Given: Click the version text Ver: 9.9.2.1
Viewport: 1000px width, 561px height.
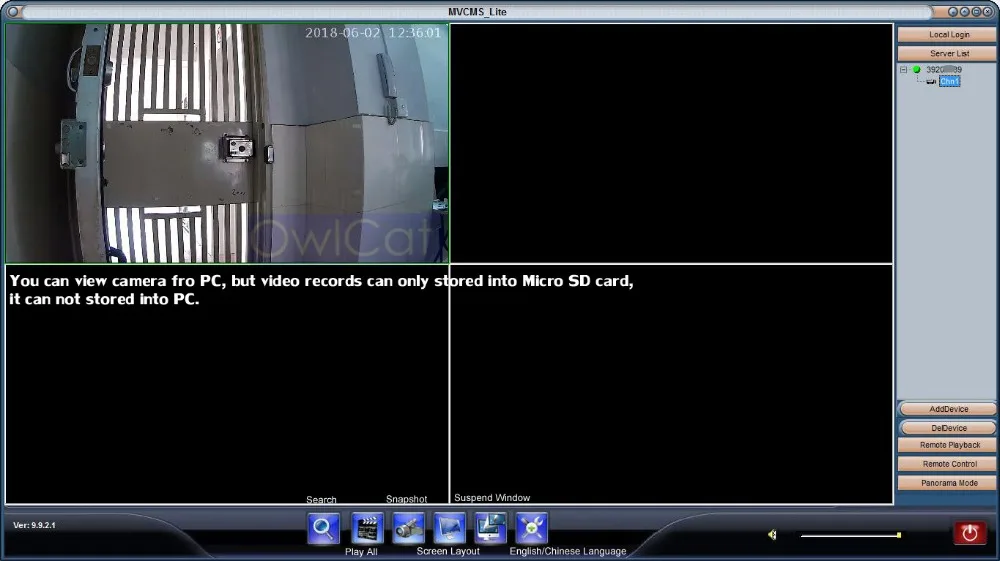Looking at the screenshot, I should click(x=34, y=525).
